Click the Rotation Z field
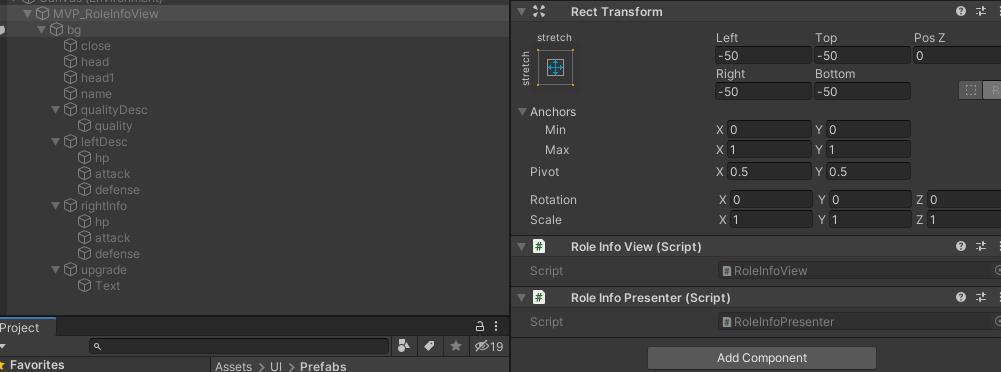Screen dimensions: 1001x372 click(965, 200)
